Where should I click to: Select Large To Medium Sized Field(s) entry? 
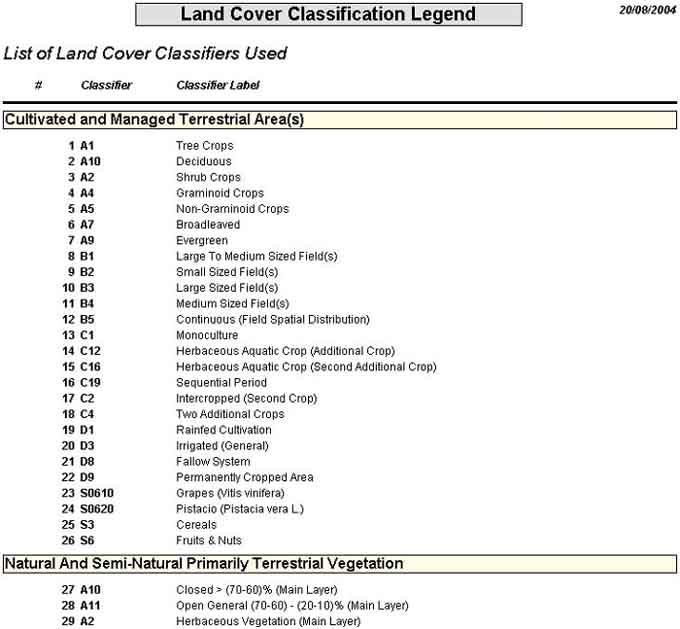(256, 256)
